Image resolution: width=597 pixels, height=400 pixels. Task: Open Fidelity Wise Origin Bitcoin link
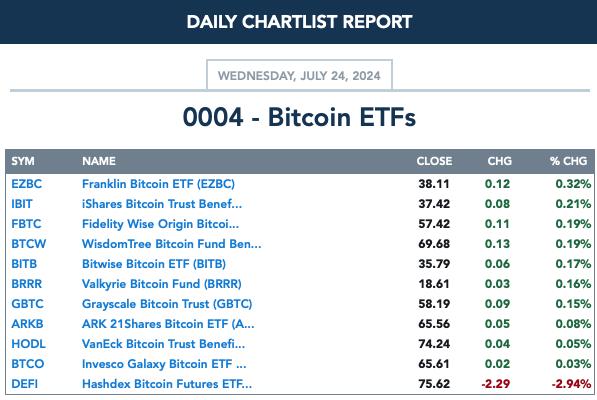(160, 224)
